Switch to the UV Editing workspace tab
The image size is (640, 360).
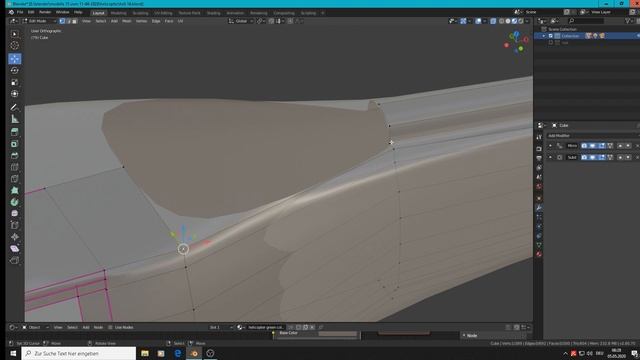[163, 13]
